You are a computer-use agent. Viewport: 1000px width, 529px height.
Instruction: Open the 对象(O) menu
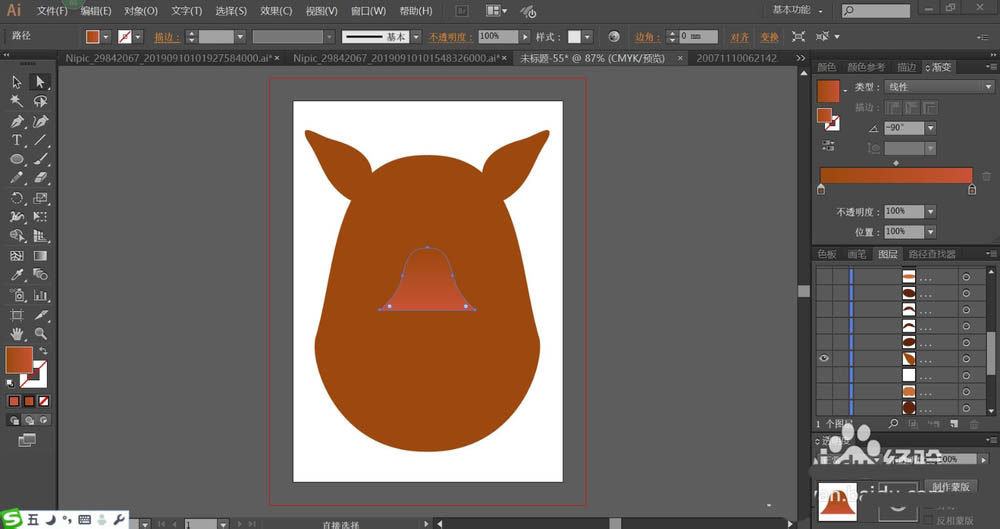point(141,11)
